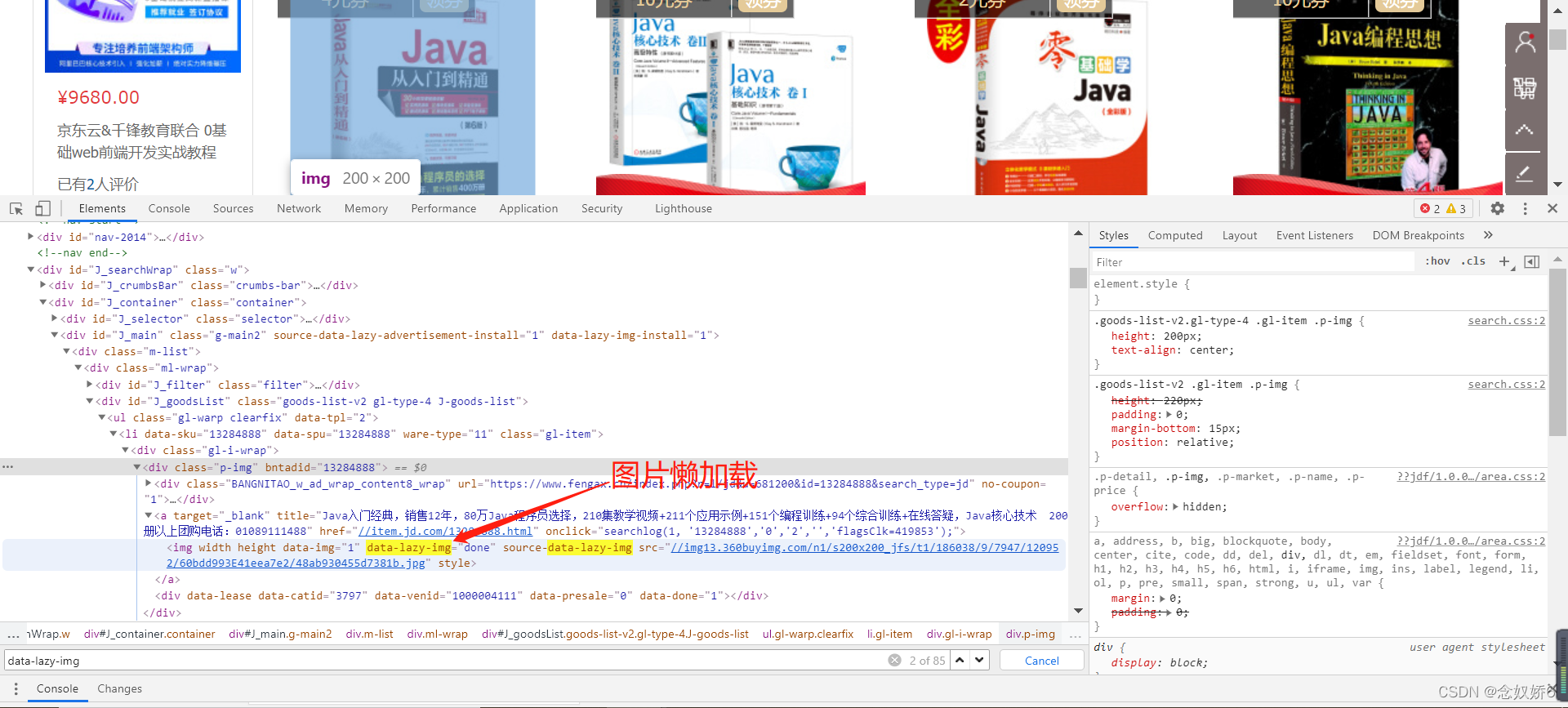Switch to the DOM Breakpoints tab
1568x708 pixels.
(1419, 235)
